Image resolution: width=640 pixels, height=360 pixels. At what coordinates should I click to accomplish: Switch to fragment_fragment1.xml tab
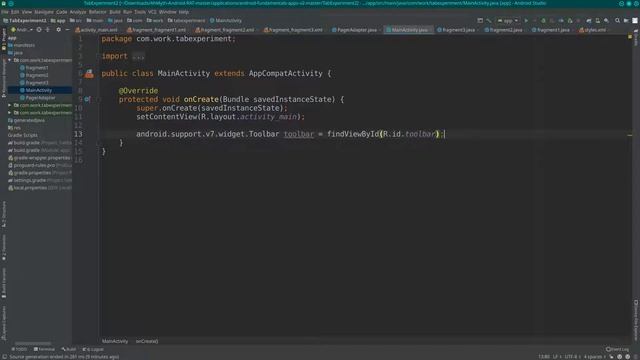click(157, 30)
